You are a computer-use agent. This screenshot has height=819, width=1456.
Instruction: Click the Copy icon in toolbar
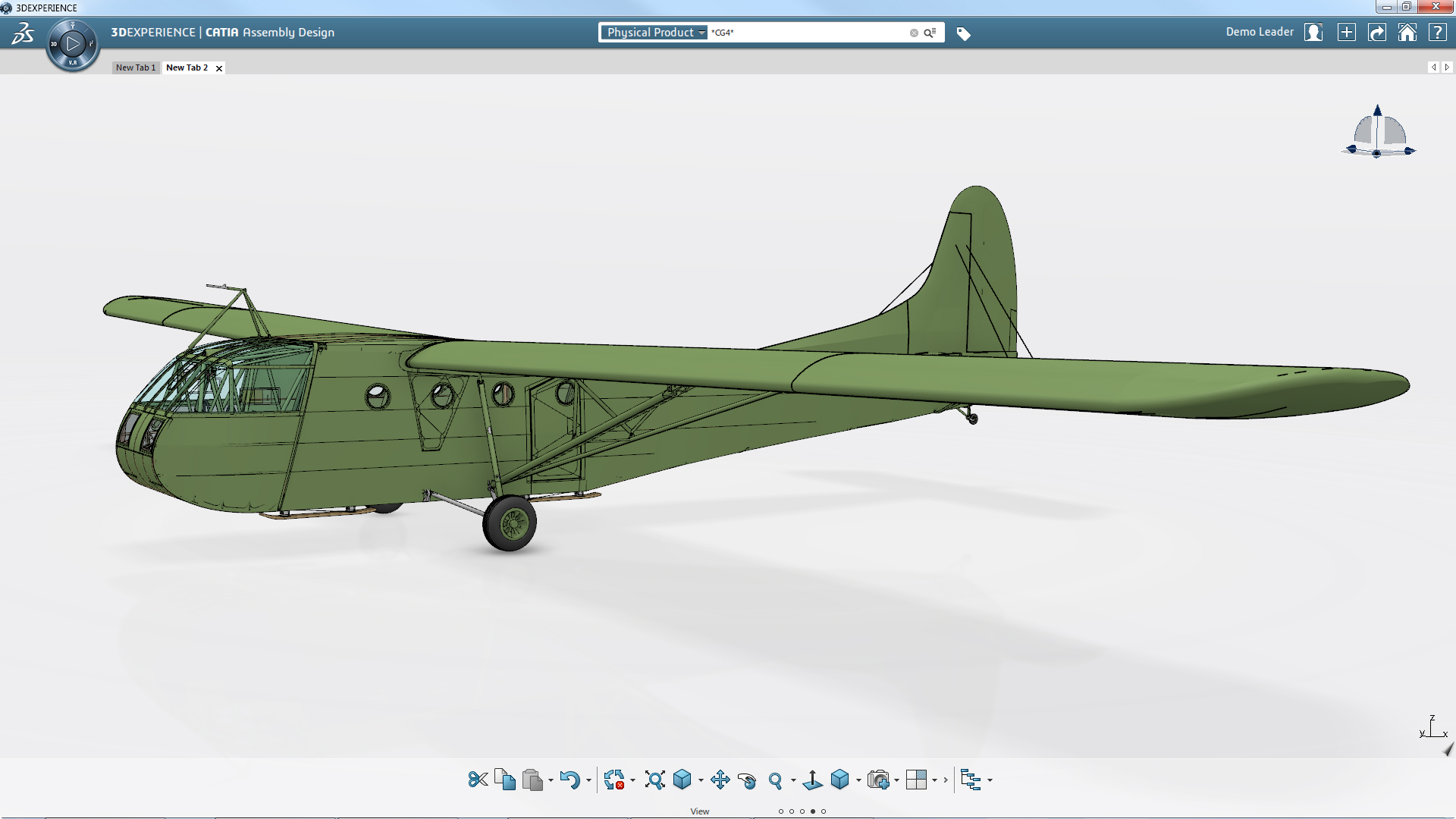point(505,780)
